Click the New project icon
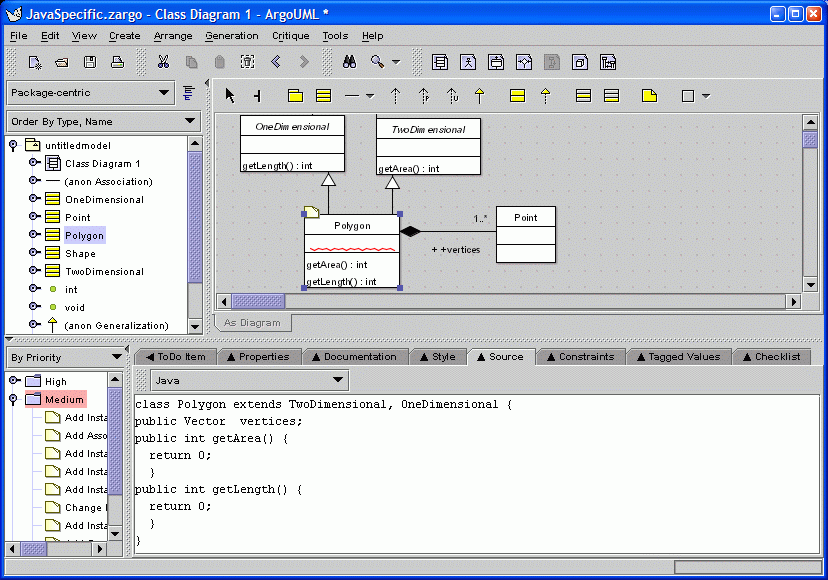This screenshot has height=580, width=828. point(35,62)
